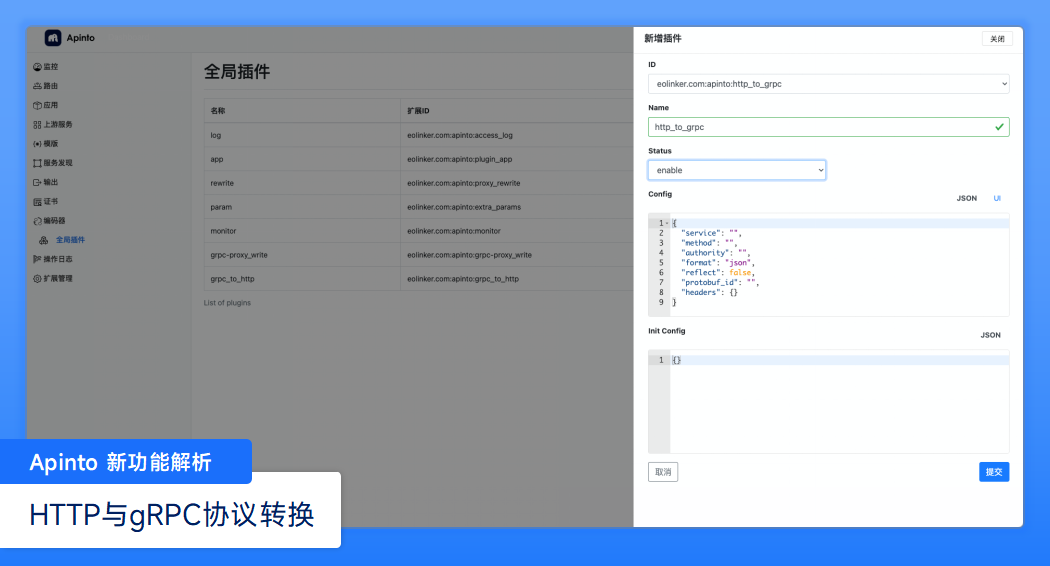Collapse the fold arrow on Config line 1
The width and height of the screenshot is (1050, 566).
(667, 223)
